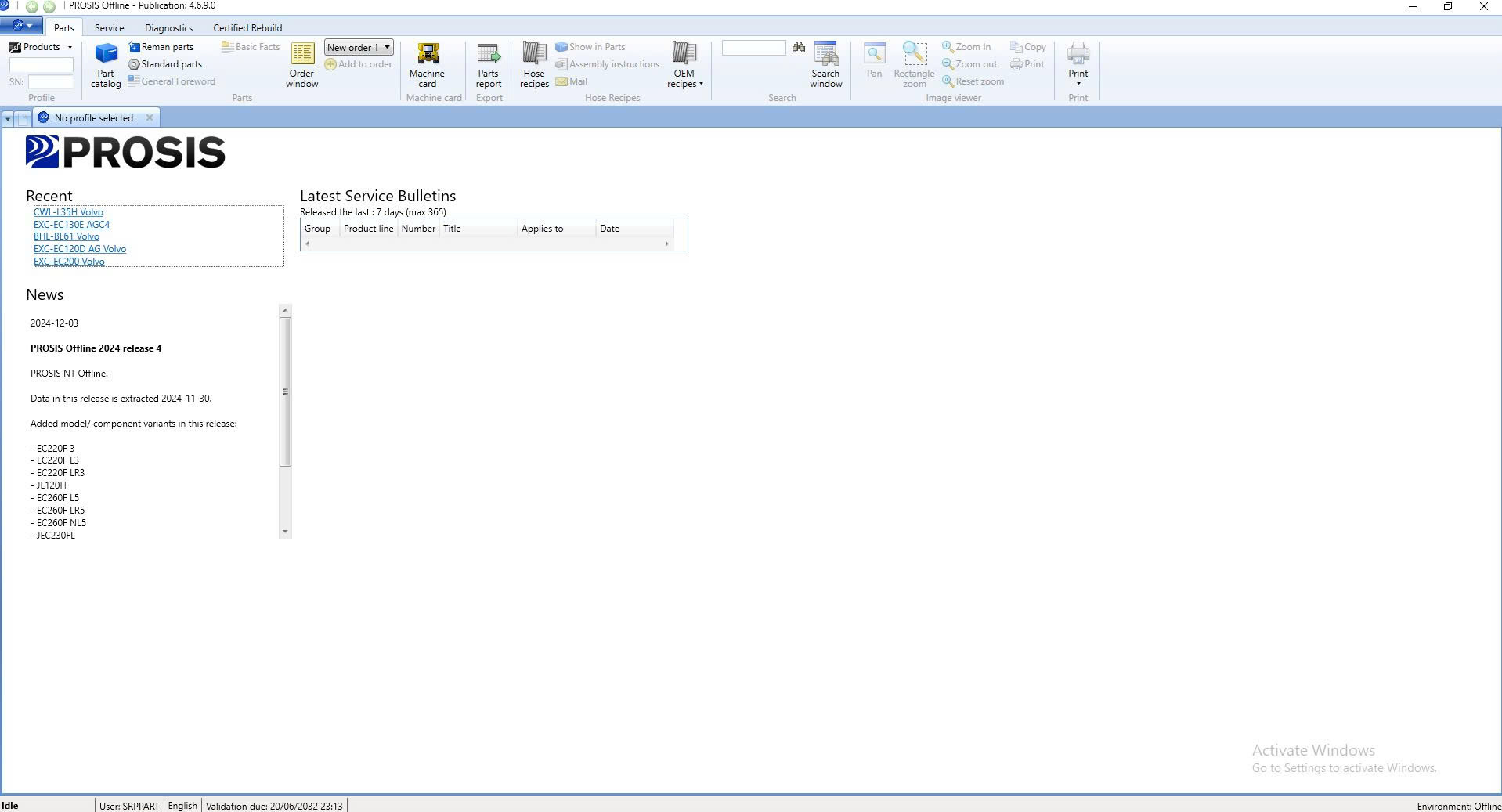Viewport: 1502px width, 812px height.
Task: Click the binoculars search icon
Action: click(798, 48)
